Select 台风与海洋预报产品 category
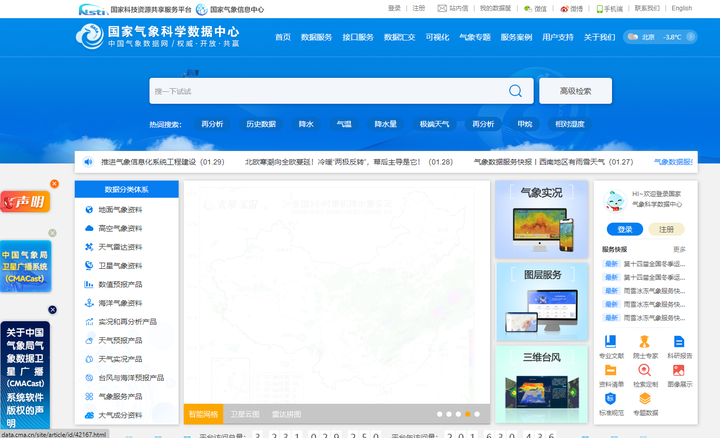The image size is (720, 438). coord(130,378)
